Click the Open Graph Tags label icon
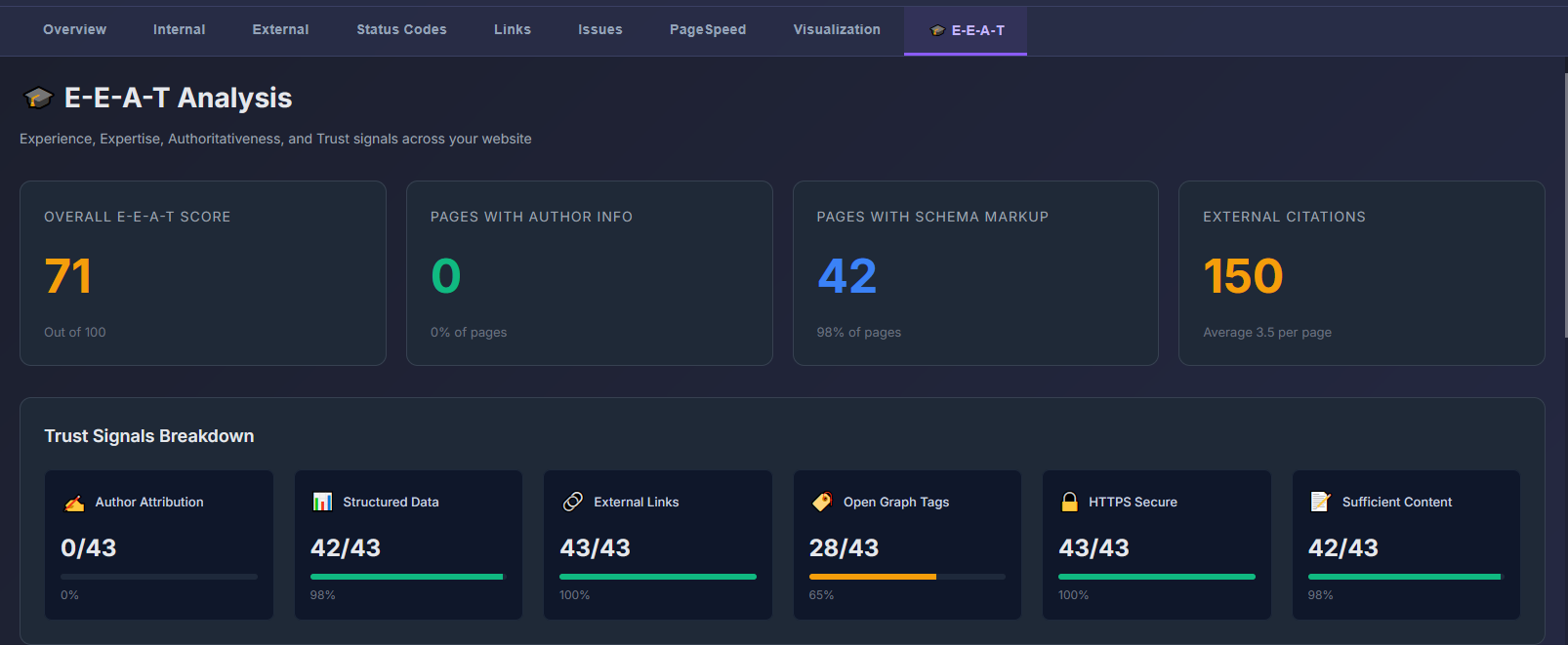This screenshot has width=1568, height=645. [x=822, y=502]
